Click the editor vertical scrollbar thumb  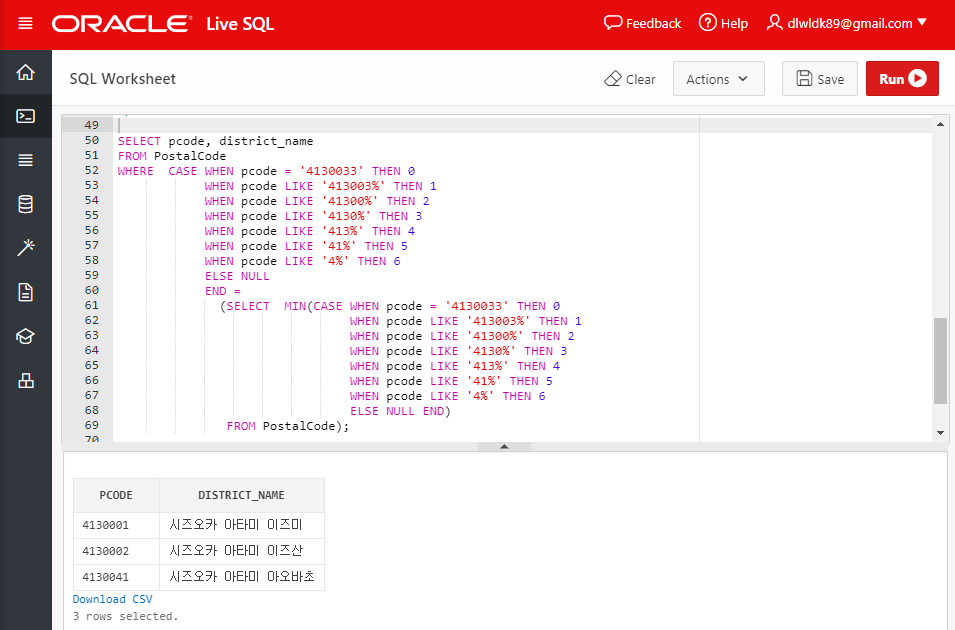coord(940,361)
